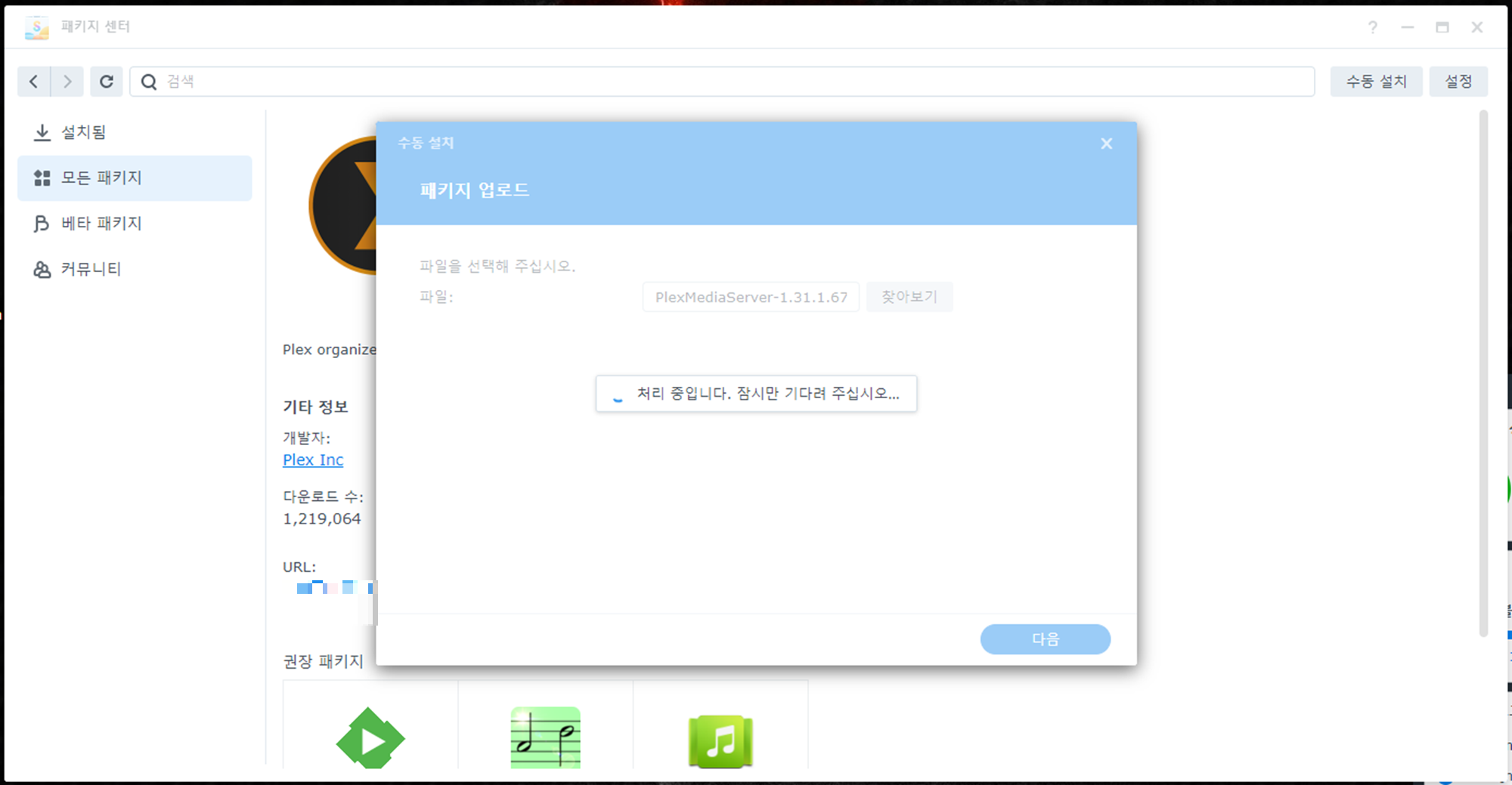Refresh the package list
The height and width of the screenshot is (785, 1512).
point(107,82)
